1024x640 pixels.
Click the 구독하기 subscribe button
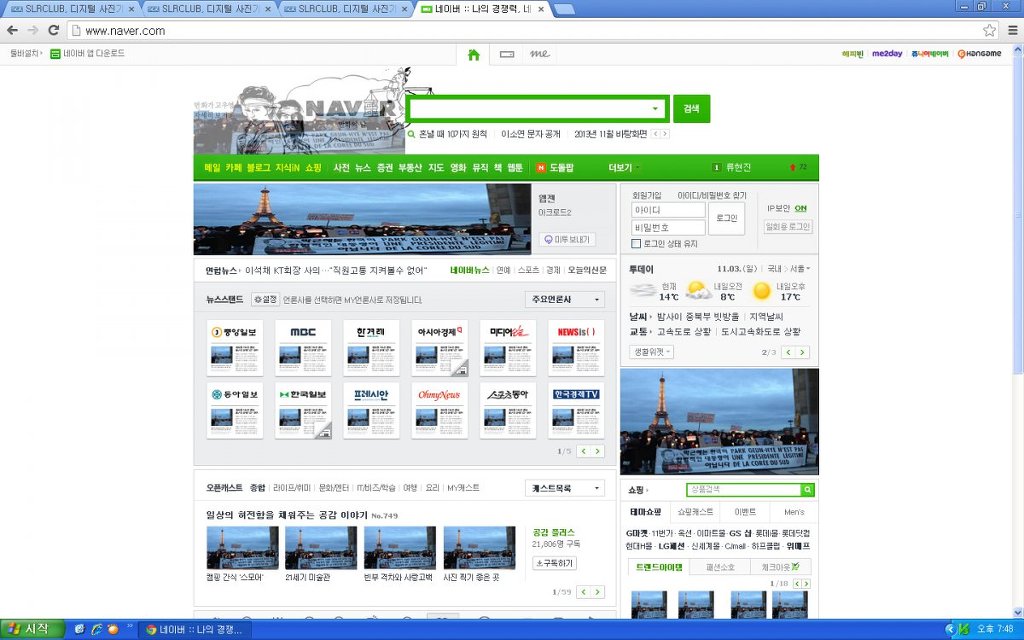554,563
